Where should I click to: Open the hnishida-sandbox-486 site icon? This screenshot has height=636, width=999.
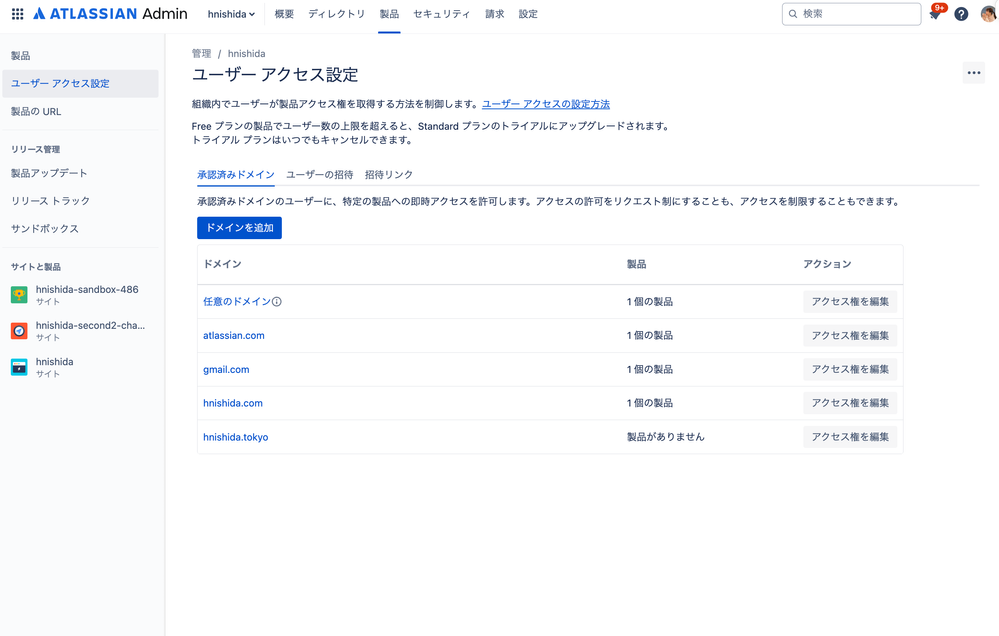pyautogui.click(x=18, y=296)
